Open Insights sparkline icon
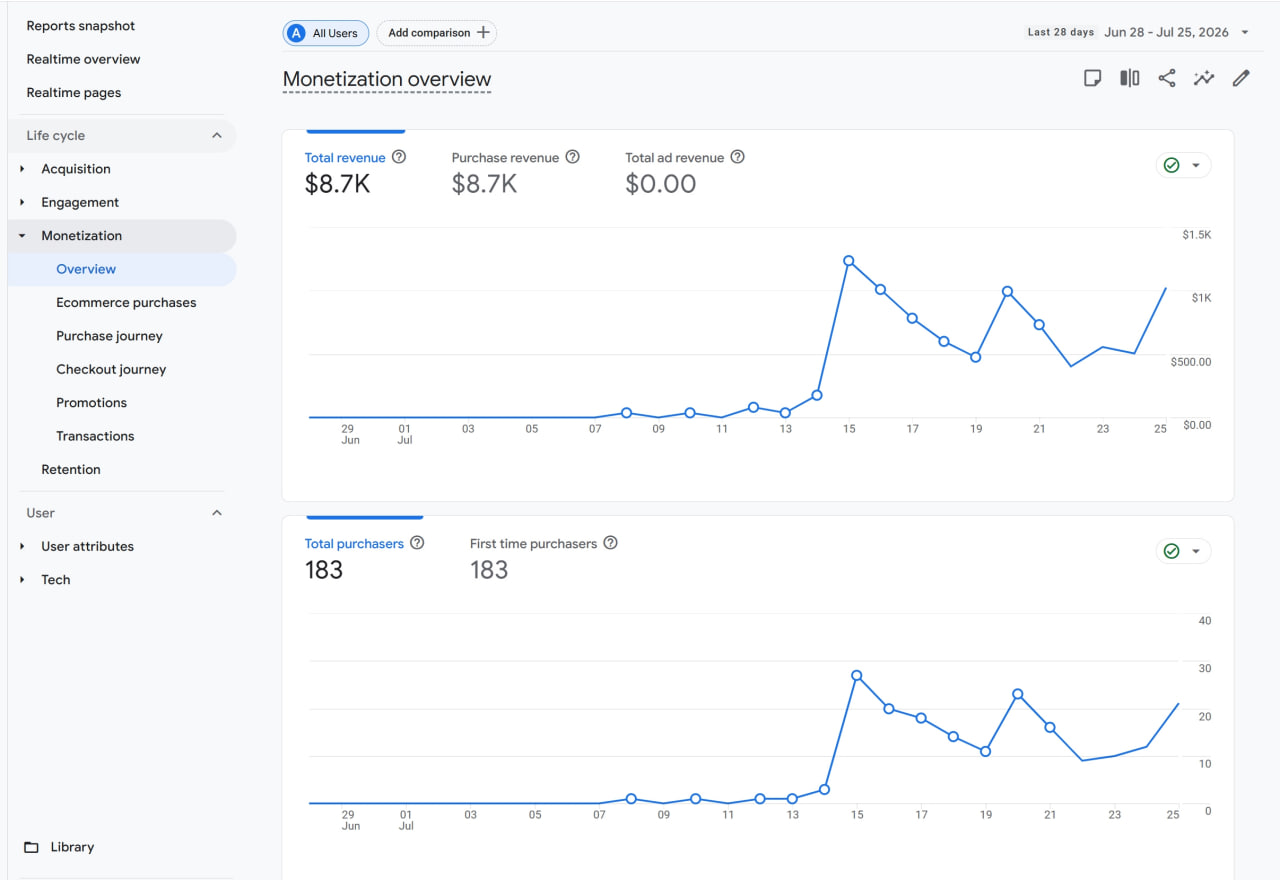Viewport: 1280px width, 880px height. (x=1204, y=78)
